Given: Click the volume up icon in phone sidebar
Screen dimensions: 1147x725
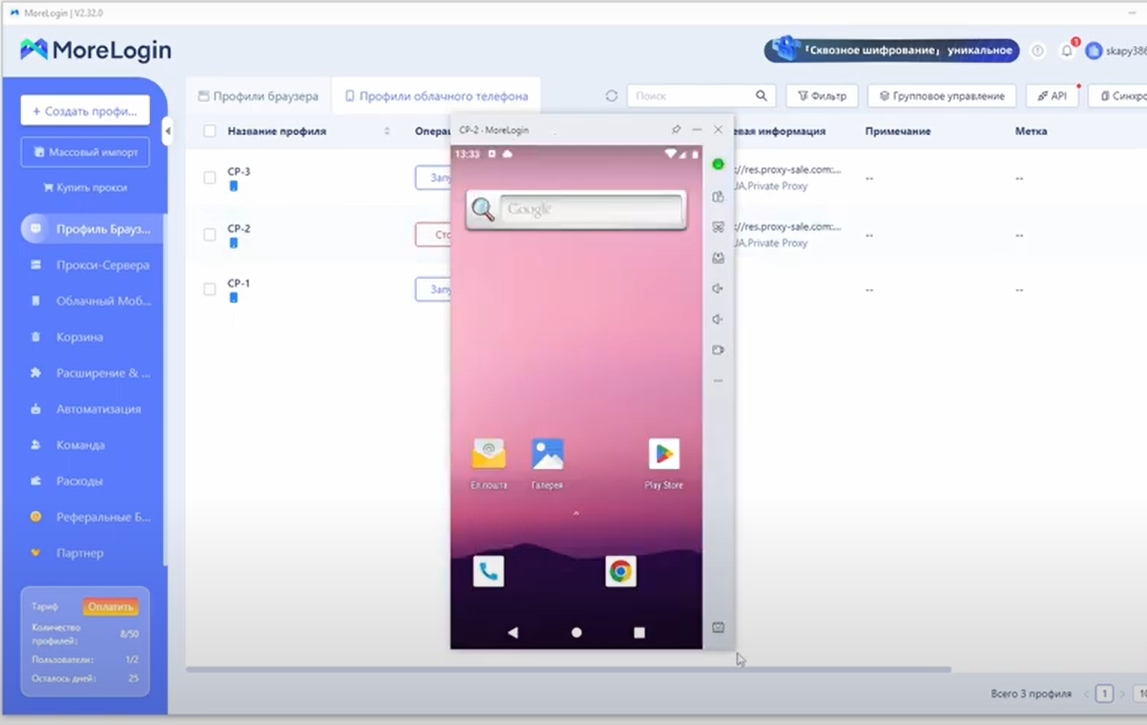Looking at the screenshot, I should click(718, 288).
